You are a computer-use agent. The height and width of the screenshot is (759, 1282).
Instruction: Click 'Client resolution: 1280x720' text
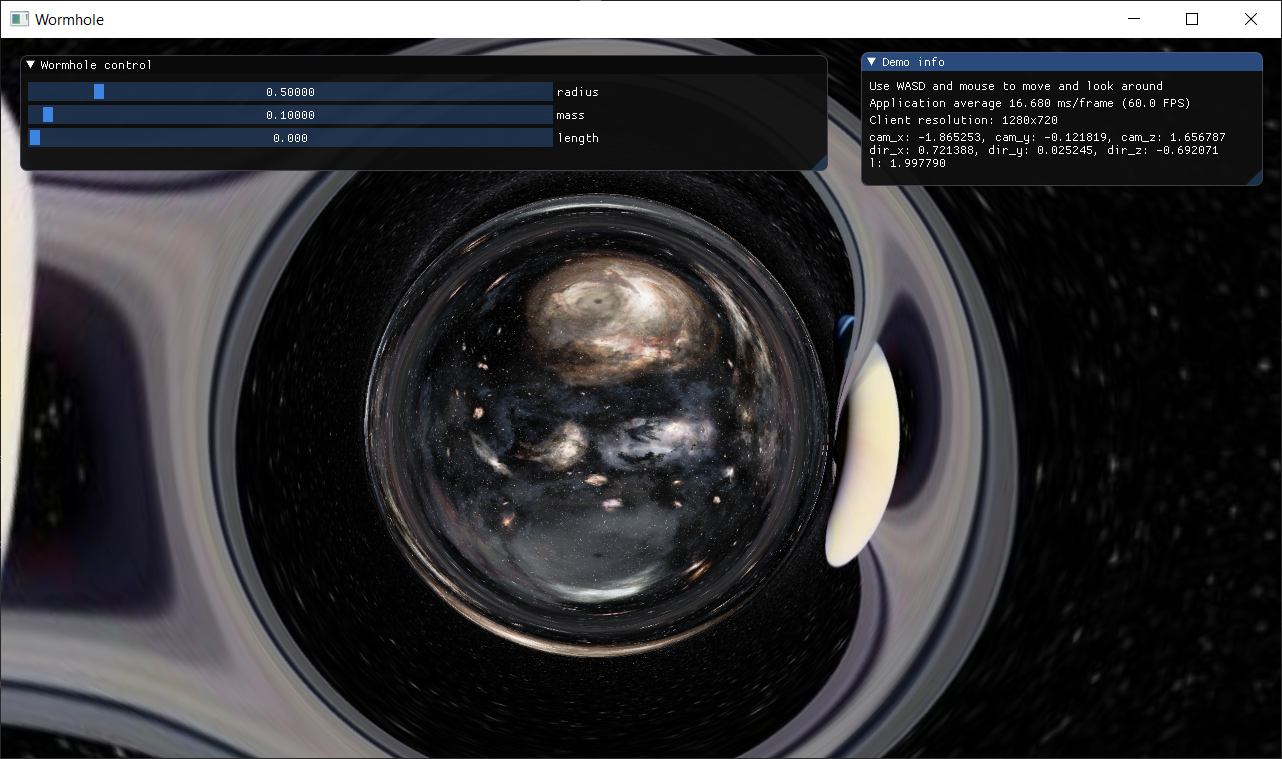(x=963, y=120)
